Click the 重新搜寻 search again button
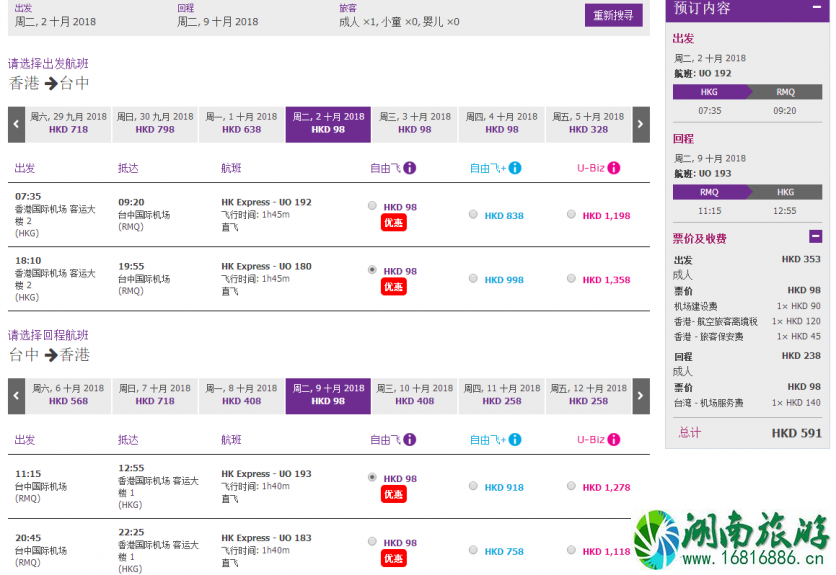The height and width of the screenshot is (575, 836). coord(613,15)
